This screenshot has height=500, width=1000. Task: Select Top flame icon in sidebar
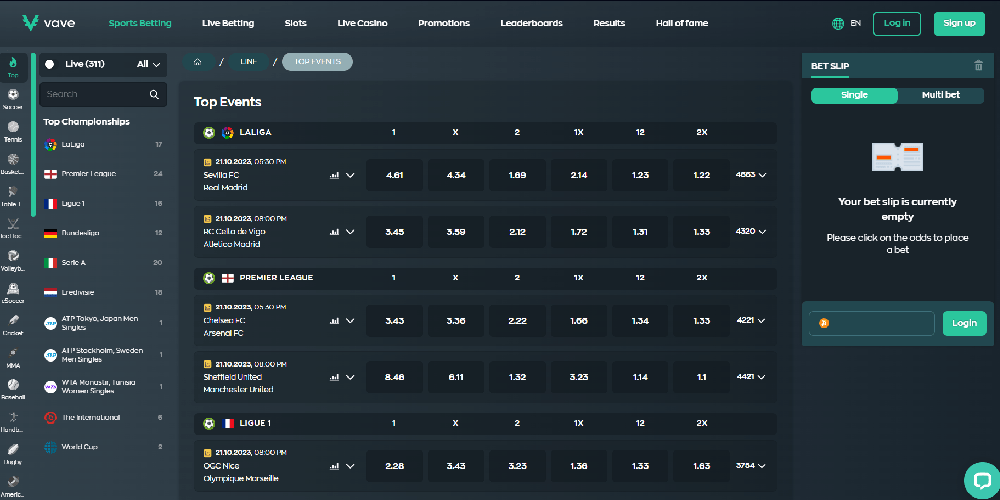13,66
